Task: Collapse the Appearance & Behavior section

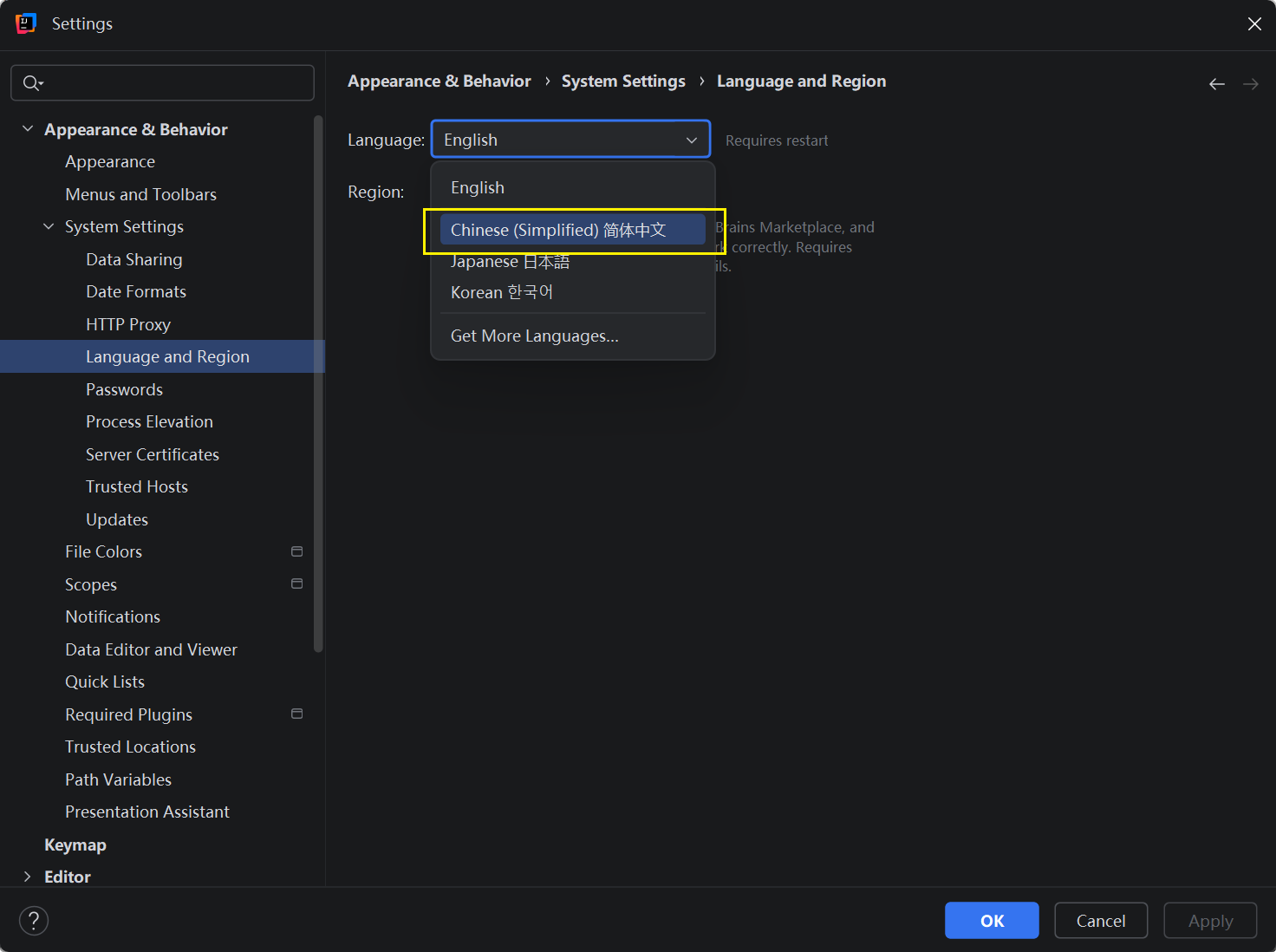Action: [x=28, y=129]
